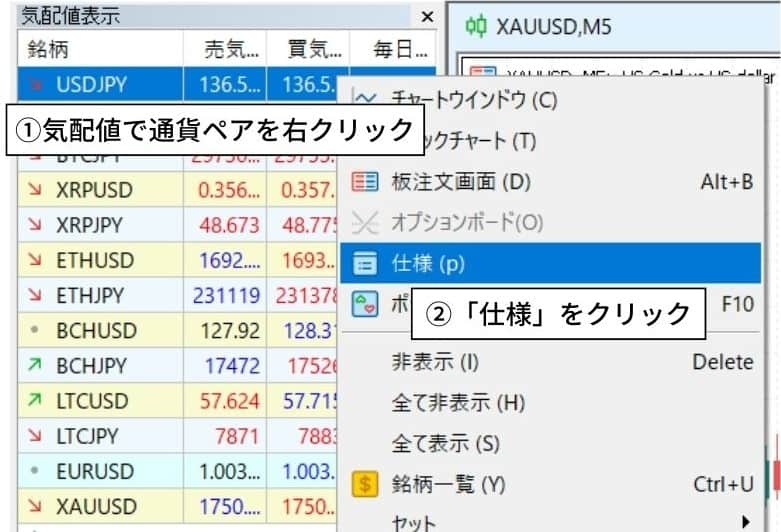Click the XRPJPY bid value 48.673

tap(230, 225)
